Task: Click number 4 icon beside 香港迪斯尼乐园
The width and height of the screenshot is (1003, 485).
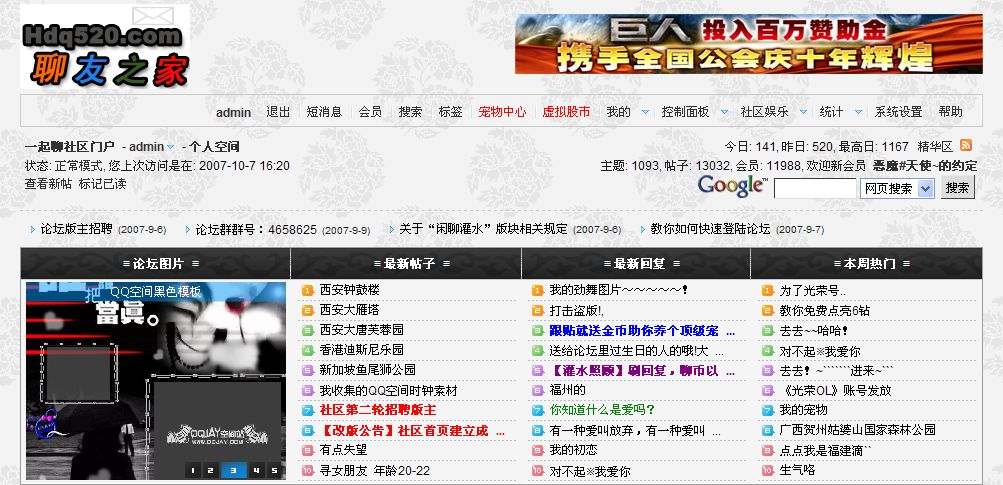Action: 307,350
